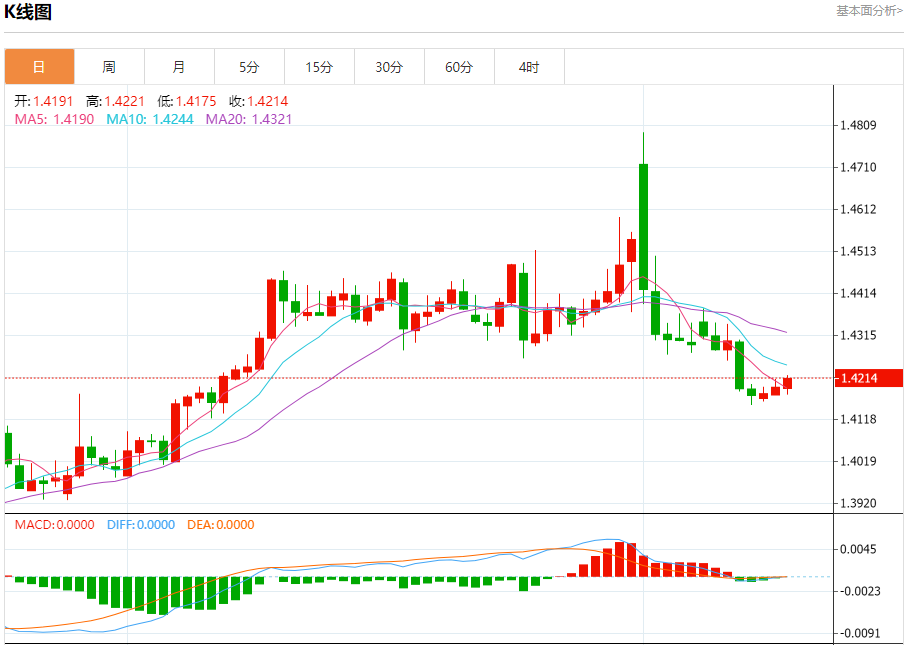
Task: Select the 日 daily chart tab
Action: 39,67
